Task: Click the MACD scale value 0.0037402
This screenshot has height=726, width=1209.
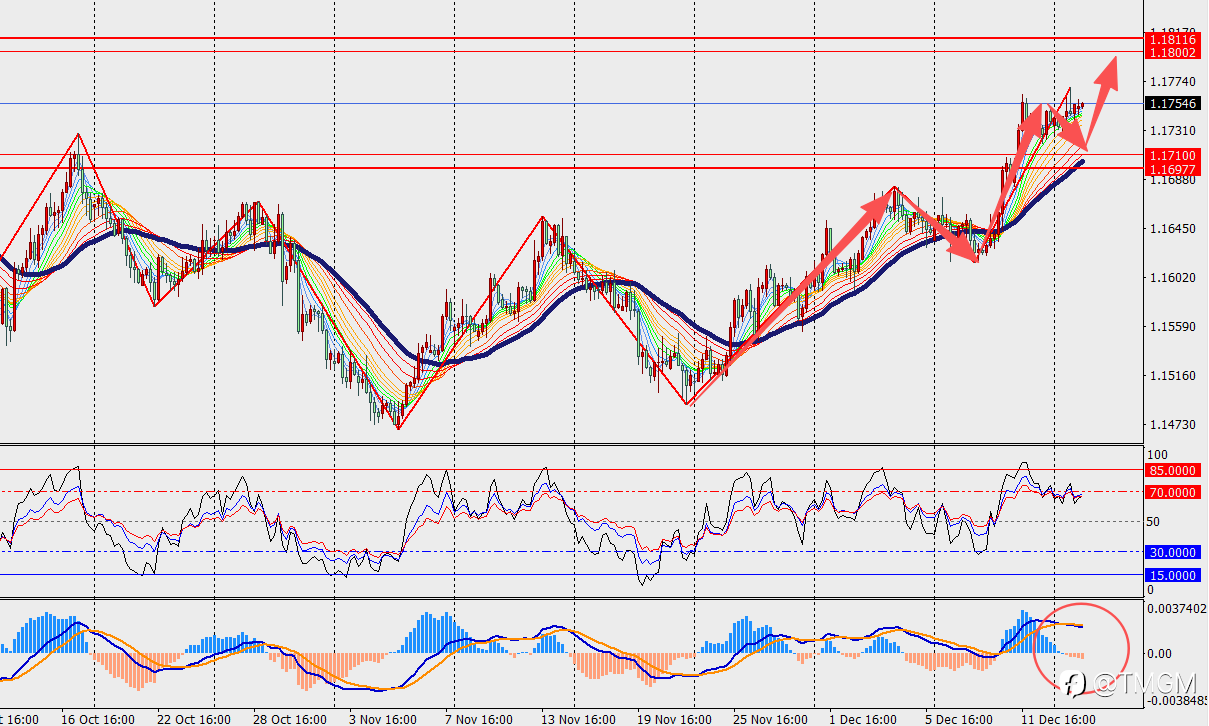Action: 1177,608
